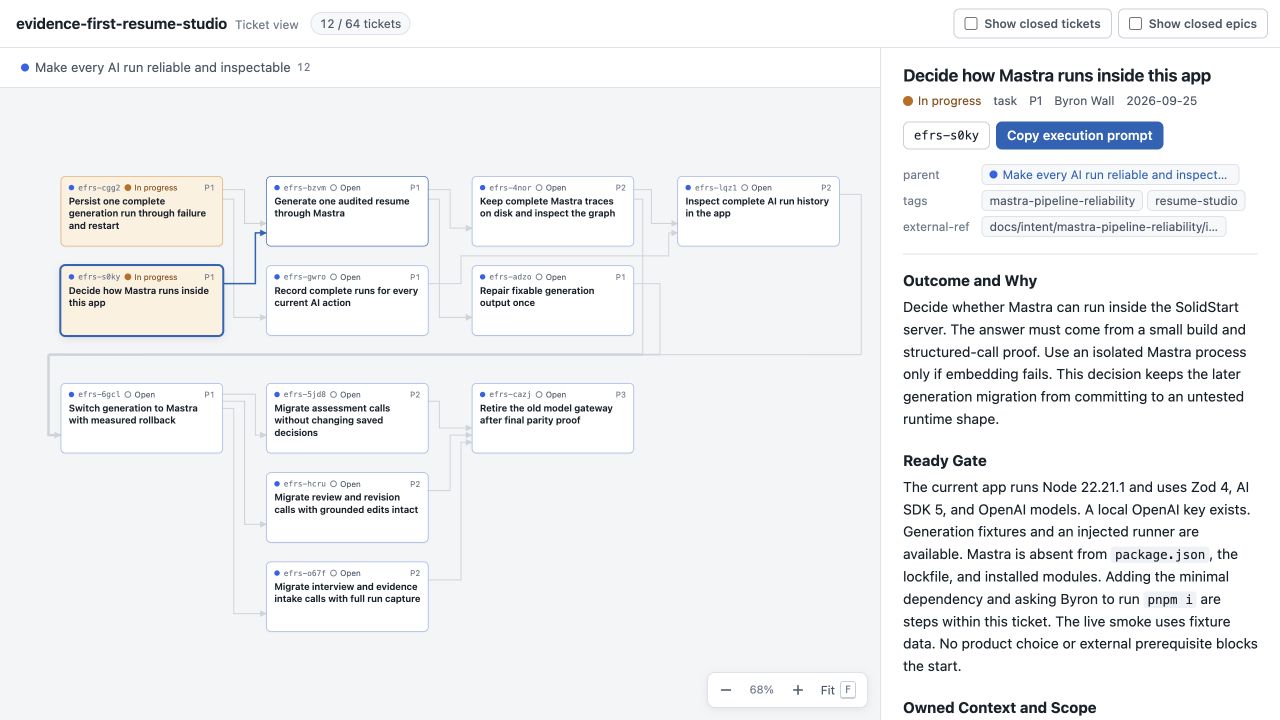Screen dimensions: 1280x720
Task: Open card 'Repair fixable generation output once'
Action: (x=553, y=301)
